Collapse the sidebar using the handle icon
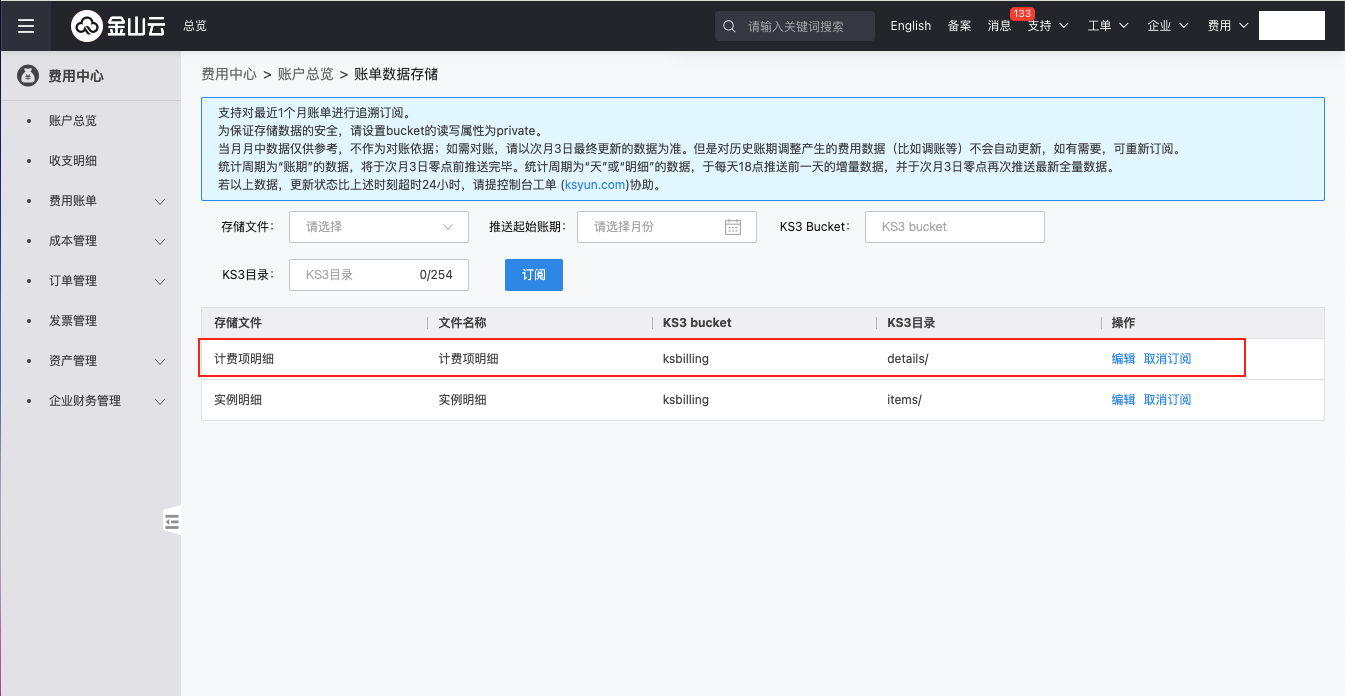The height and width of the screenshot is (696, 1345). [x=172, y=521]
